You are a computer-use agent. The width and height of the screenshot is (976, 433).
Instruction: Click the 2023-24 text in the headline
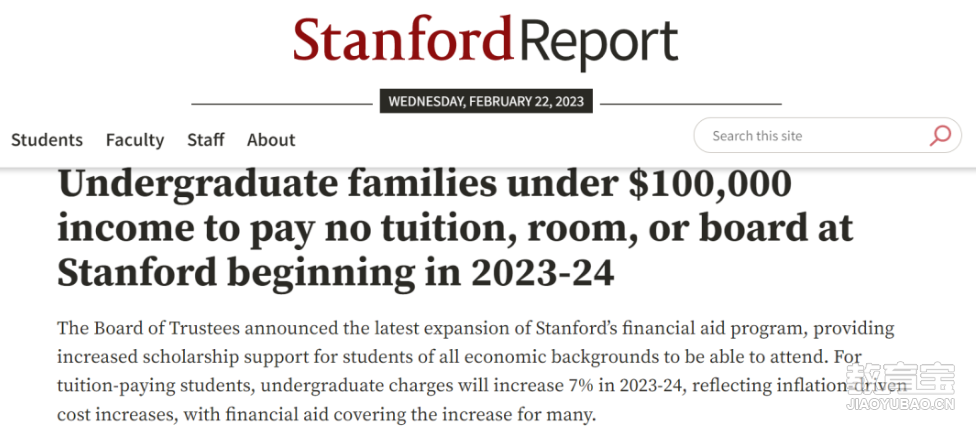pyautogui.click(x=542, y=273)
